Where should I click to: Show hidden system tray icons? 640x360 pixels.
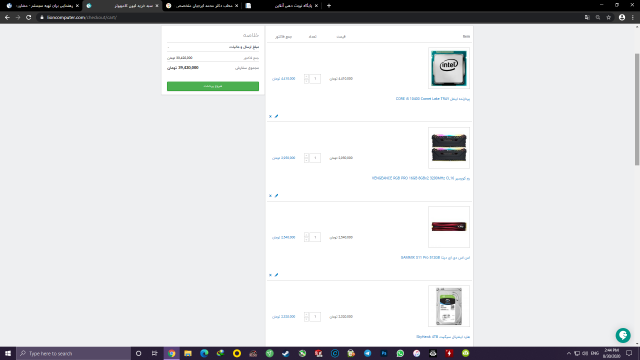(569, 353)
